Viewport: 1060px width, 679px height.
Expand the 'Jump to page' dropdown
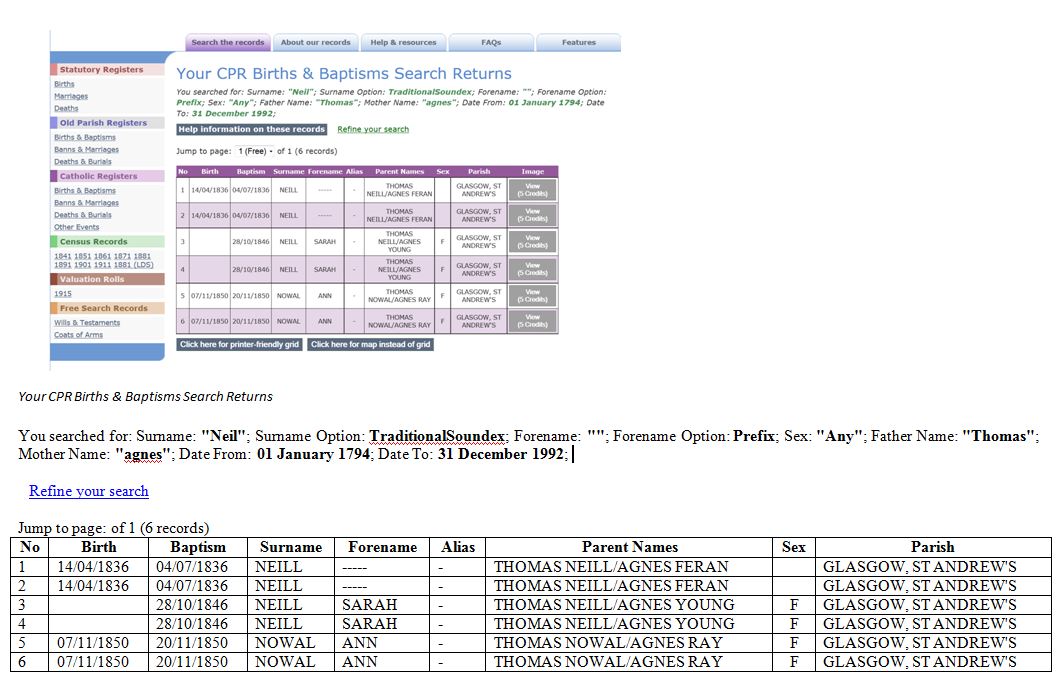pyautogui.click(x=256, y=151)
